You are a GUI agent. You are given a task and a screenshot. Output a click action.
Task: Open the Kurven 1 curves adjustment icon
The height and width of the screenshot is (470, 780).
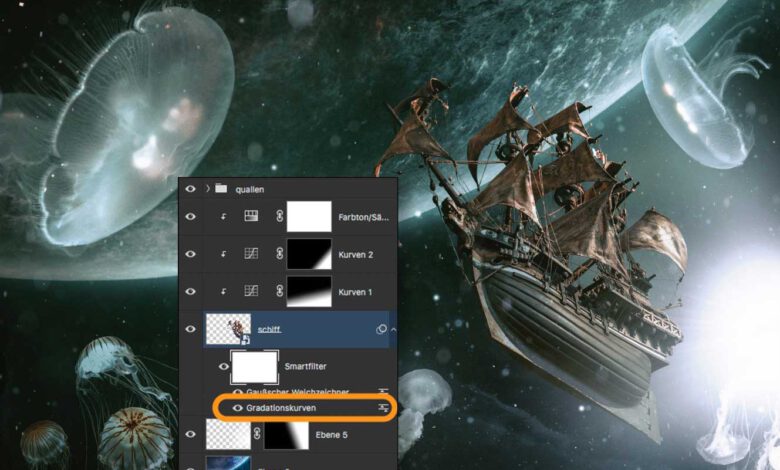[x=251, y=291]
